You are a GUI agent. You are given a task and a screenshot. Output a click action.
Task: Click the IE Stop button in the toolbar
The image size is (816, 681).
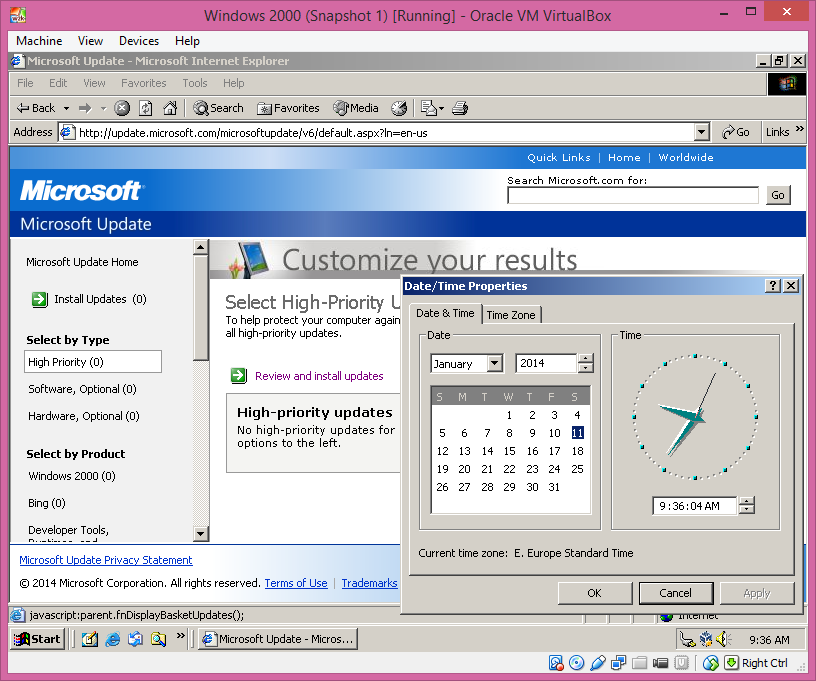(x=122, y=108)
